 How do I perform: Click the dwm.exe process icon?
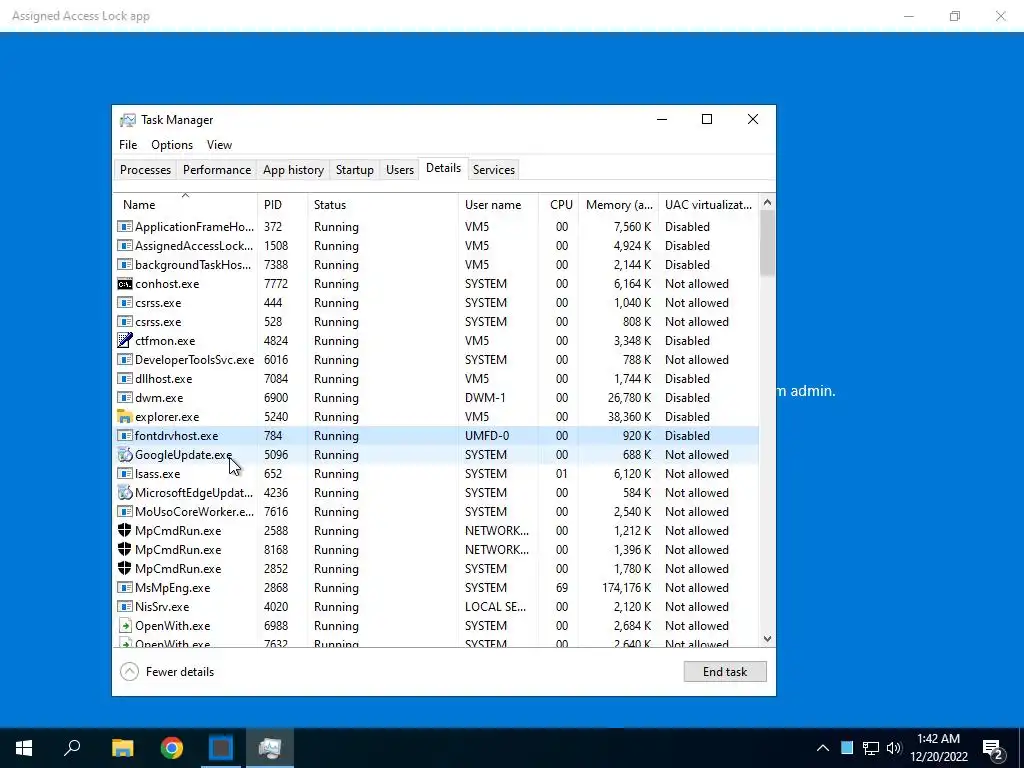(125, 398)
